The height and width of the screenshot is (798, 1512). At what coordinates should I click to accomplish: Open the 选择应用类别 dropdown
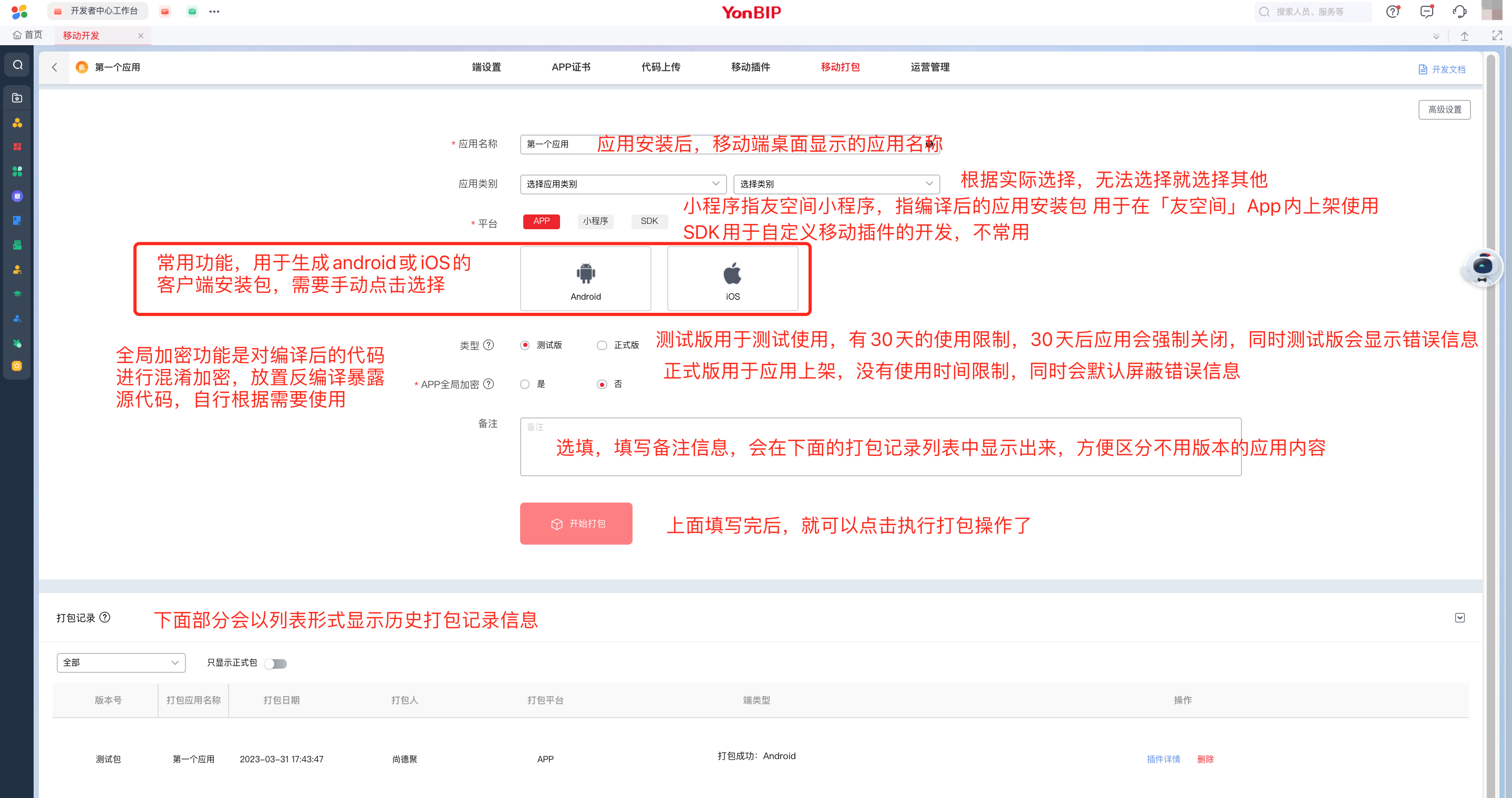pyautogui.click(x=623, y=184)
